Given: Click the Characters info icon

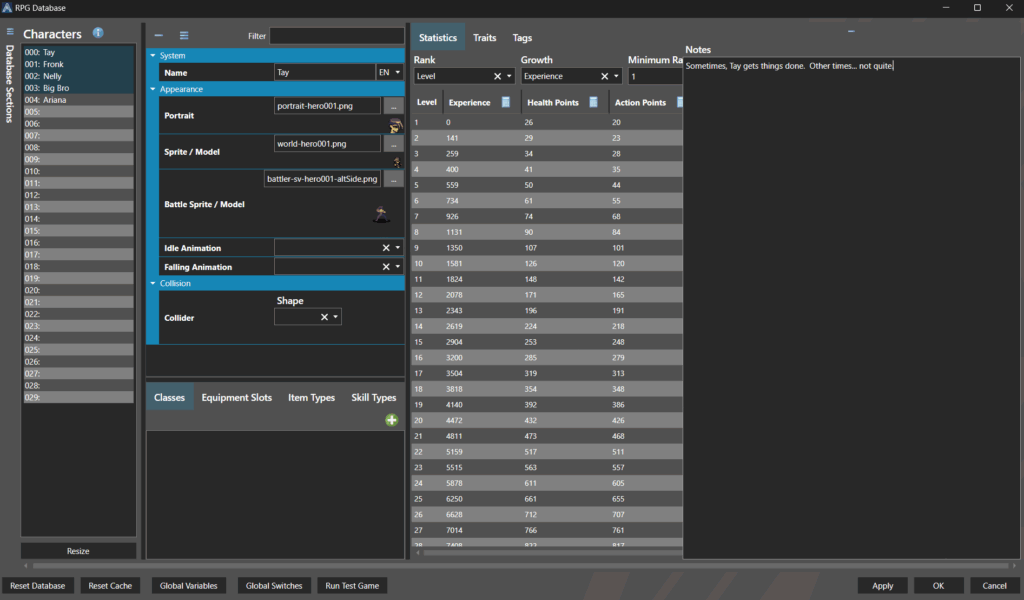Looking at the screenshot, I should [98, 33].
